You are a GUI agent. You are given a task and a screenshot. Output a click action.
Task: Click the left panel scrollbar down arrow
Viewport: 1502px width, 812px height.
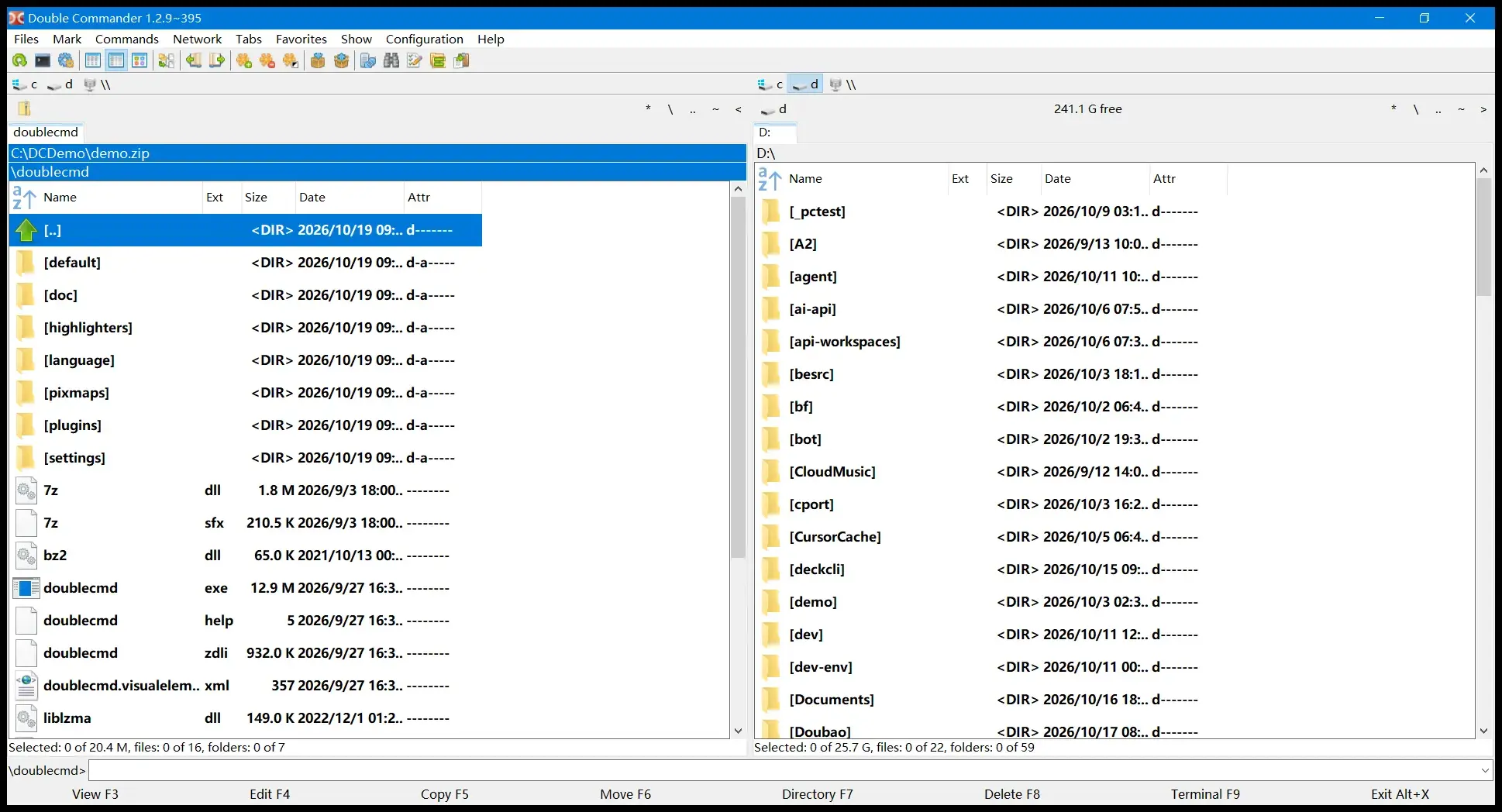click(x=738, y=731)
